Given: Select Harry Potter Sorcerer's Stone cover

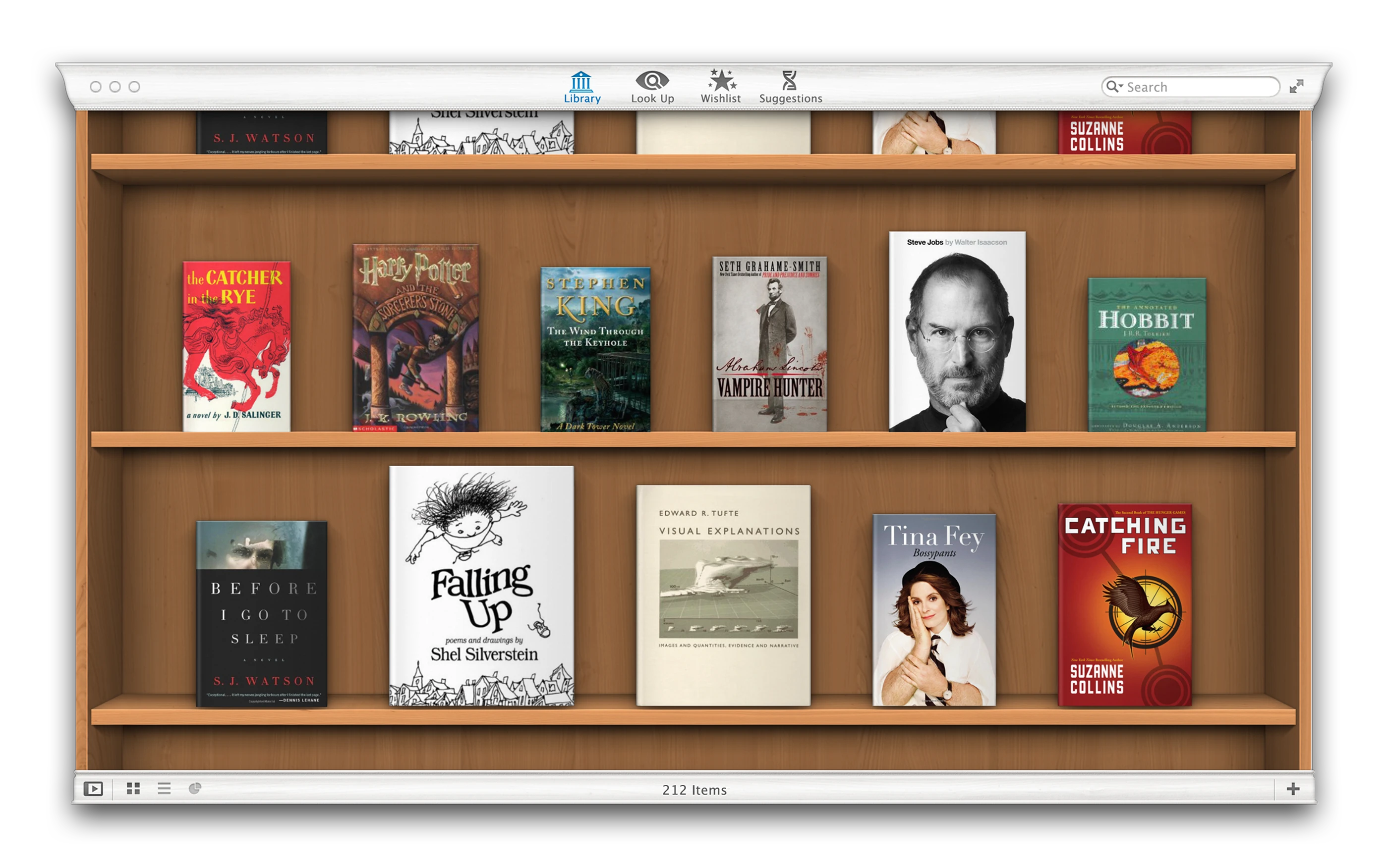Looking at the screenshot, I should [x=415, y=338].
